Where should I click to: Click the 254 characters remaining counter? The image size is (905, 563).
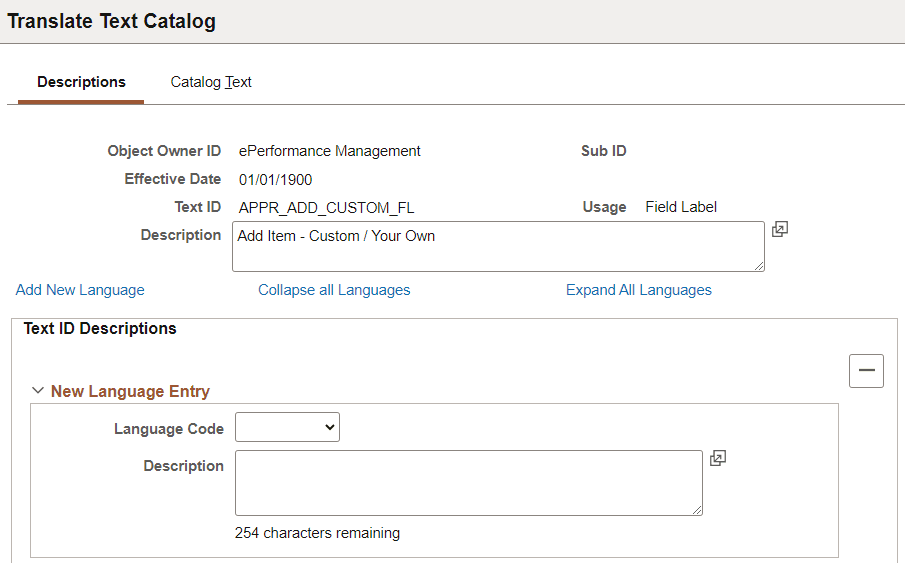pos(317,533)
